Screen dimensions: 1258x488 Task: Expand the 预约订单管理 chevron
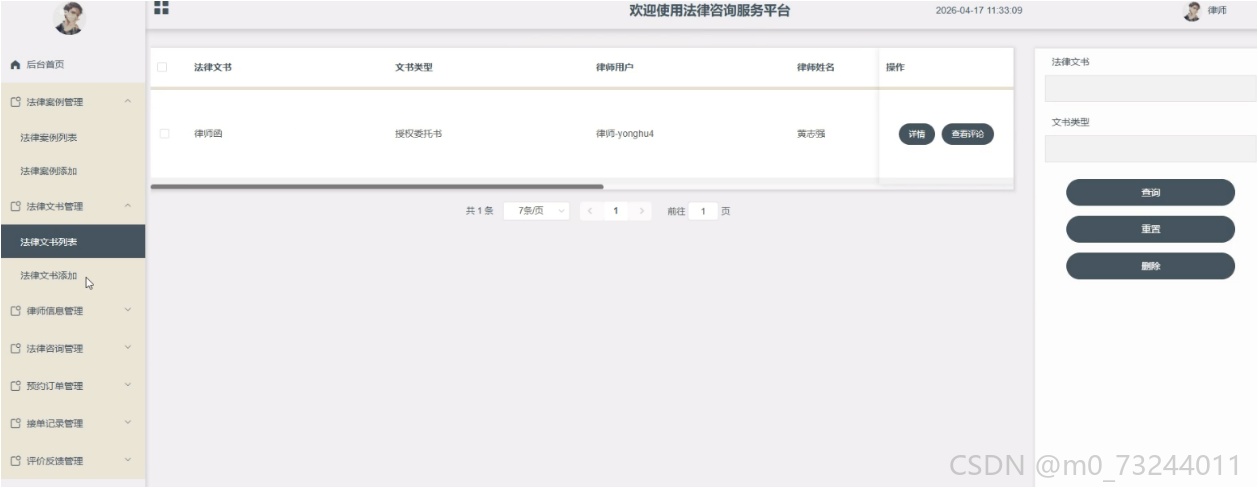tap(128, 386)
